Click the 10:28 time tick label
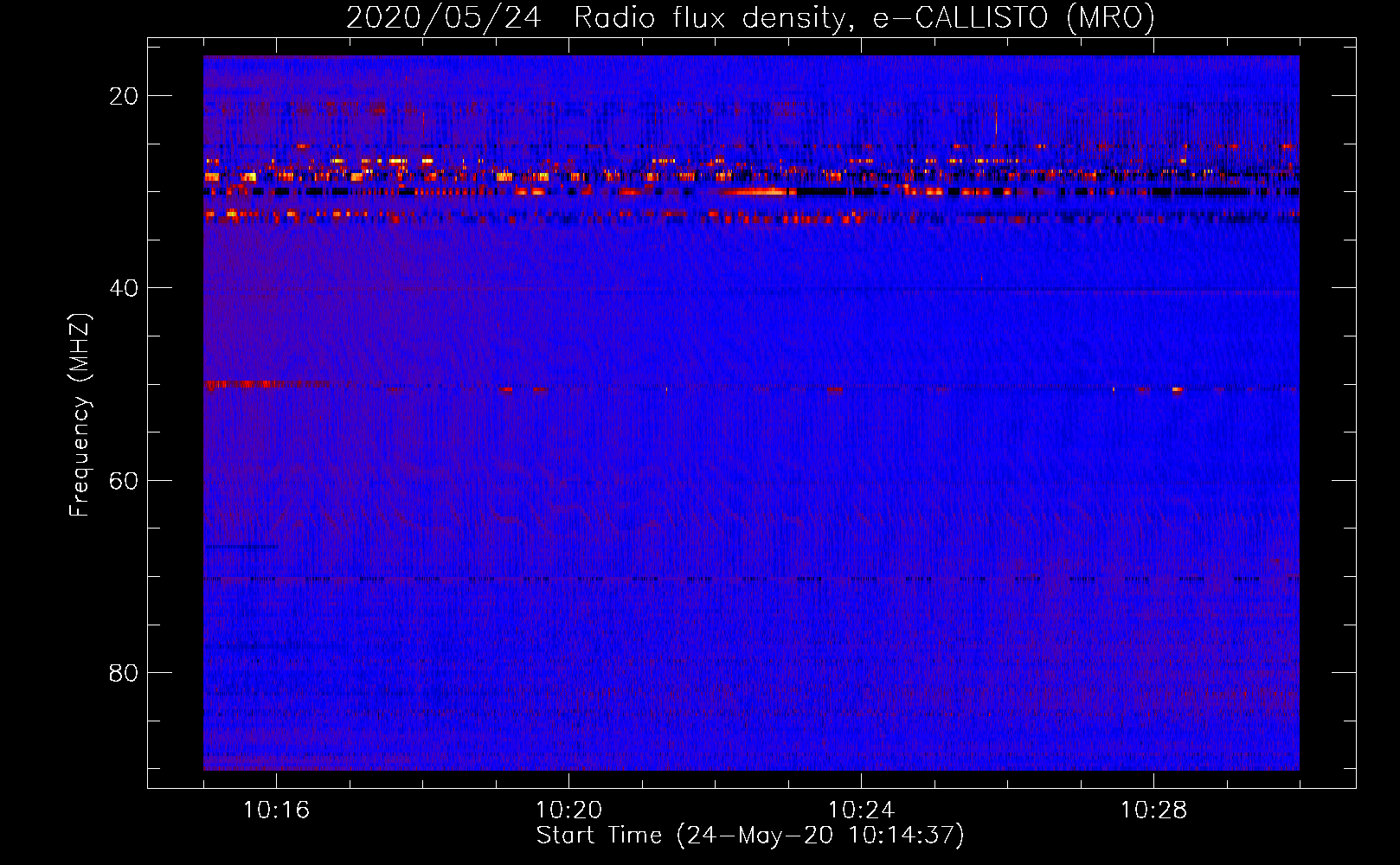Viewport: 1400px width, 865px height. [x=1154, y=810]
